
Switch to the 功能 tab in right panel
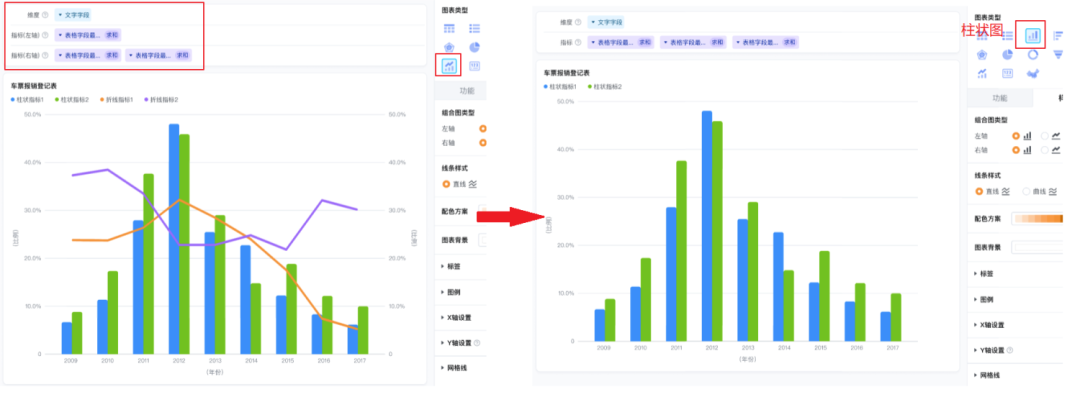pos(999,99)
